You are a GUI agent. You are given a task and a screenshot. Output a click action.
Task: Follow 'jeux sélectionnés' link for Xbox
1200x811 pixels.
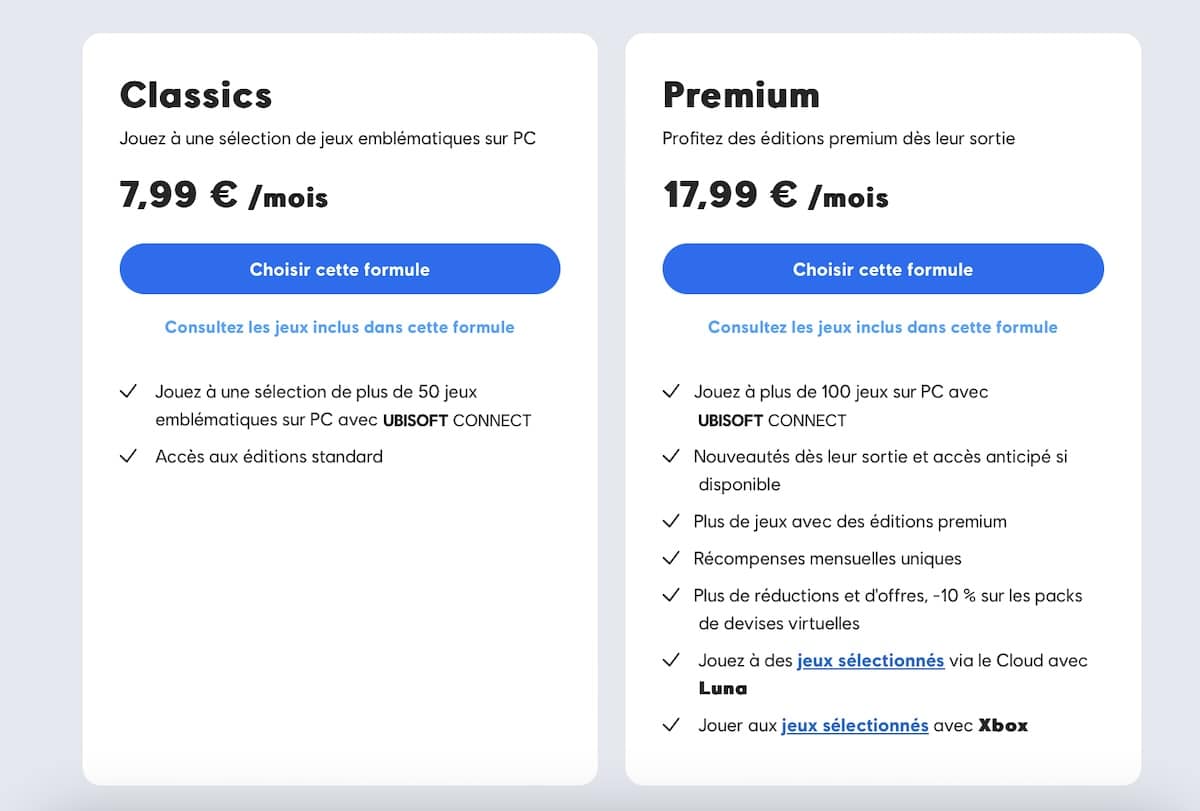tap(855, 725)
